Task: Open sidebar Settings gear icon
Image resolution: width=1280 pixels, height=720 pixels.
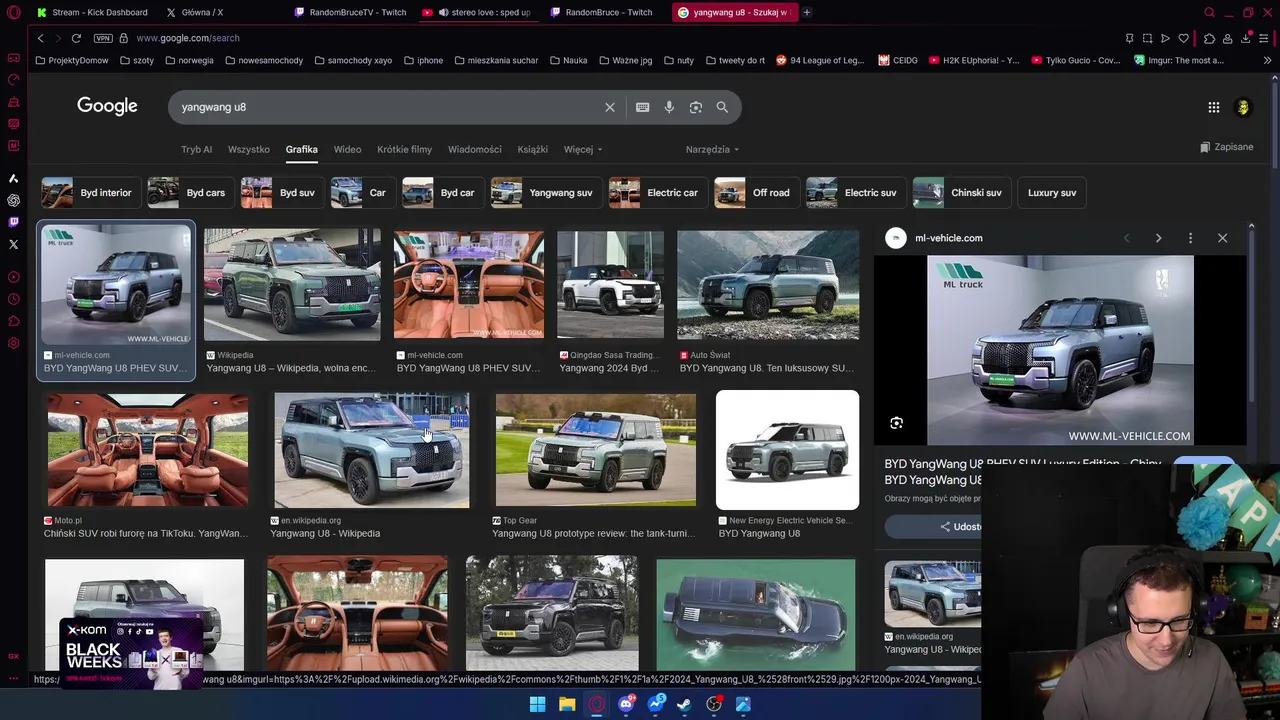Action: point(13,343)
